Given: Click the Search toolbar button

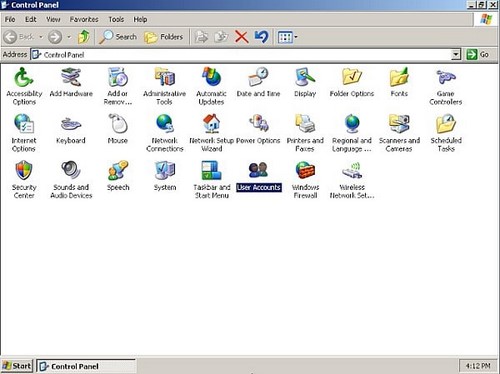Looking at the screenshot, I should [118, 37].
